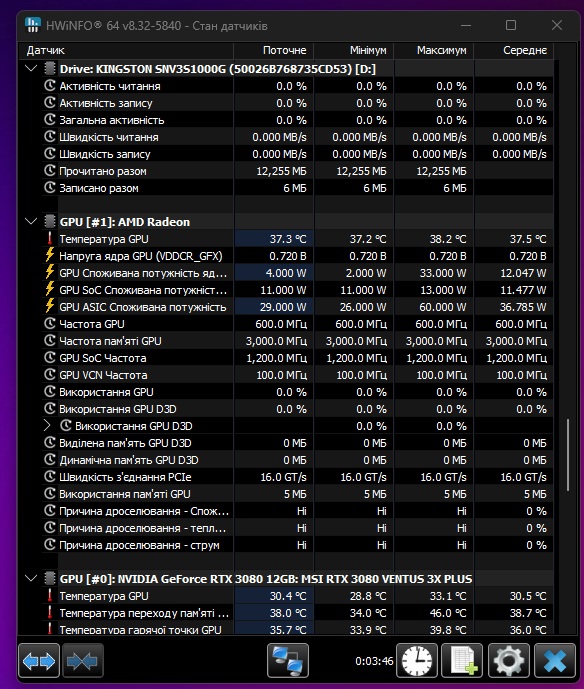Viewport: 584px width, 689px height.
Task: Click the collapse layout arrows button
Action: 83,660
